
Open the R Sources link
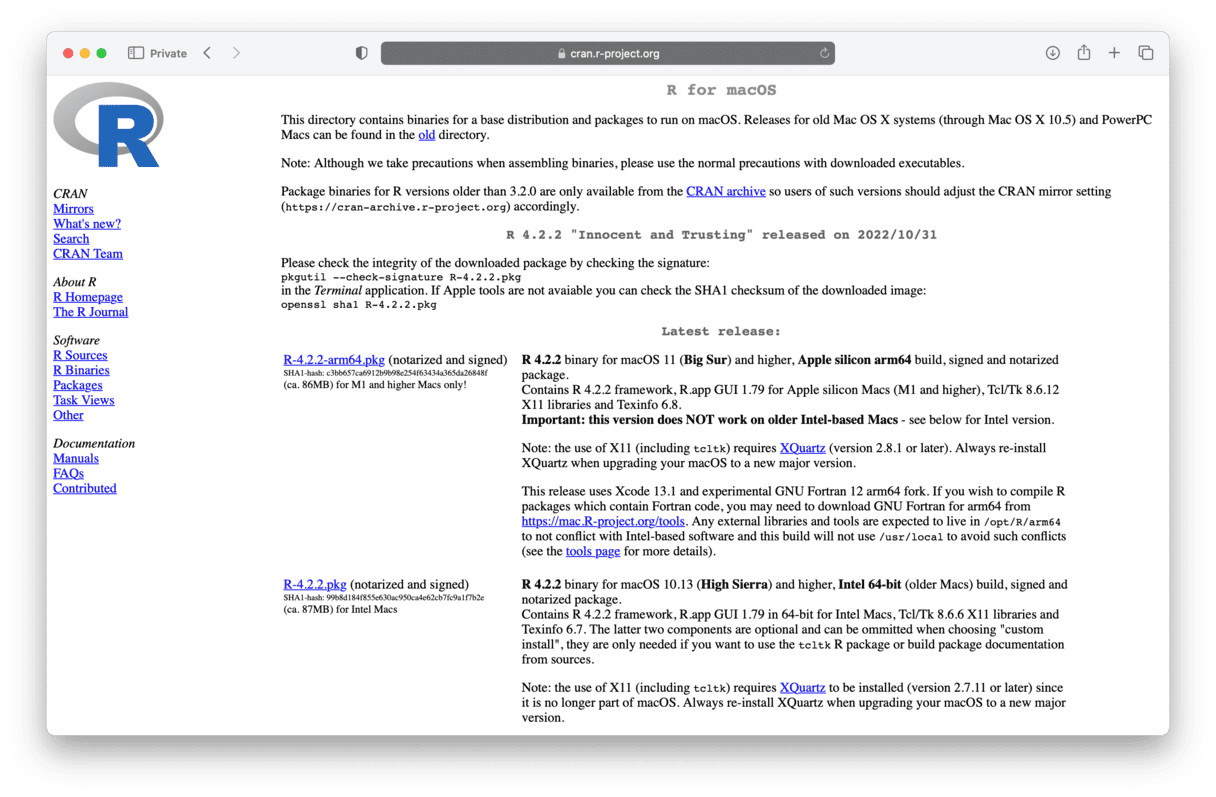click(x=80, y=355)
